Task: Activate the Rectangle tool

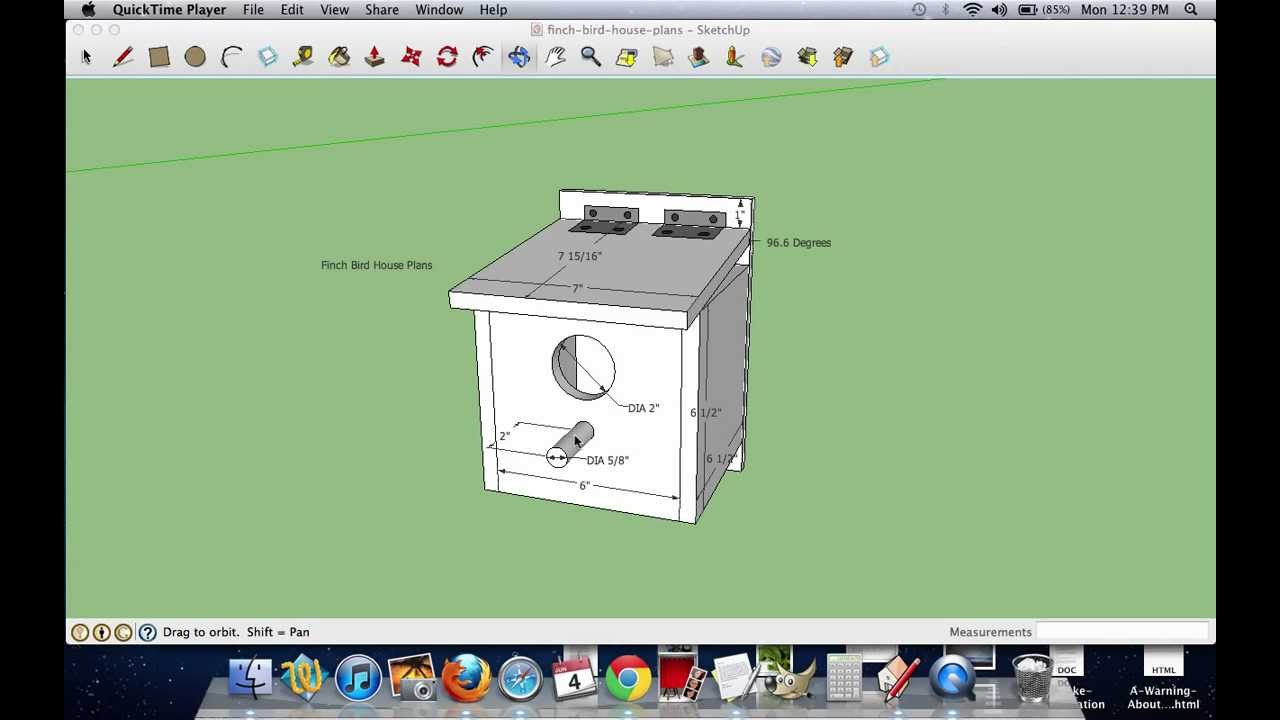Action: pyautogui.click(x=159, y=57)
